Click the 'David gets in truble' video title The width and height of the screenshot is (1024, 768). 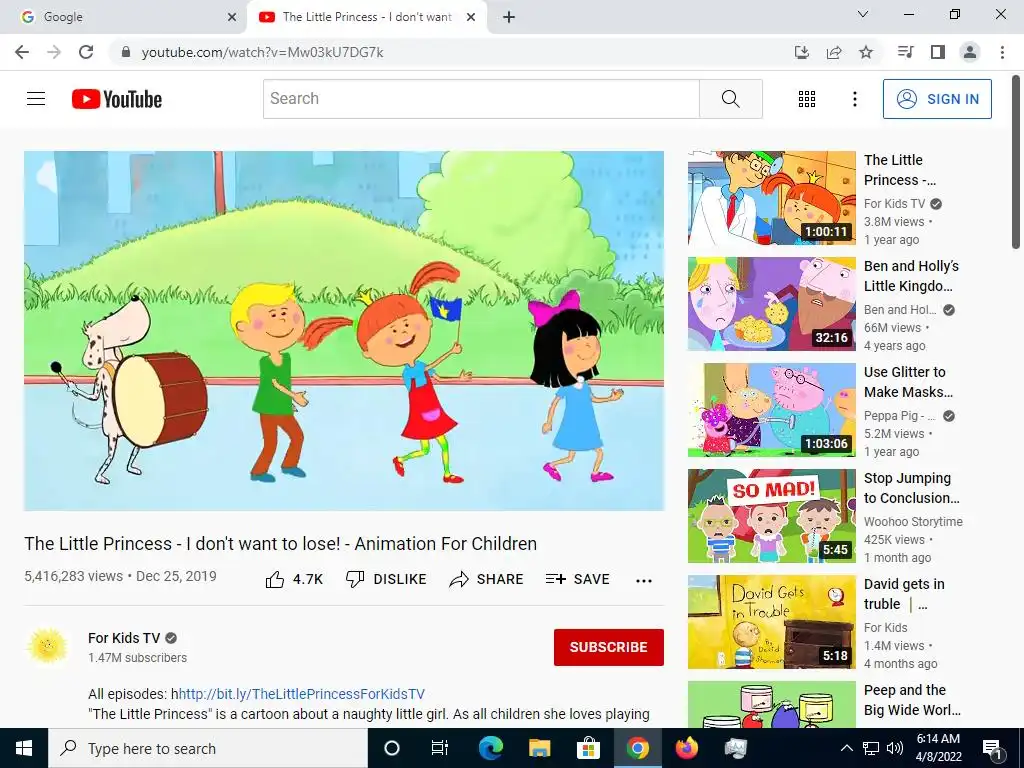click(904, 594)
